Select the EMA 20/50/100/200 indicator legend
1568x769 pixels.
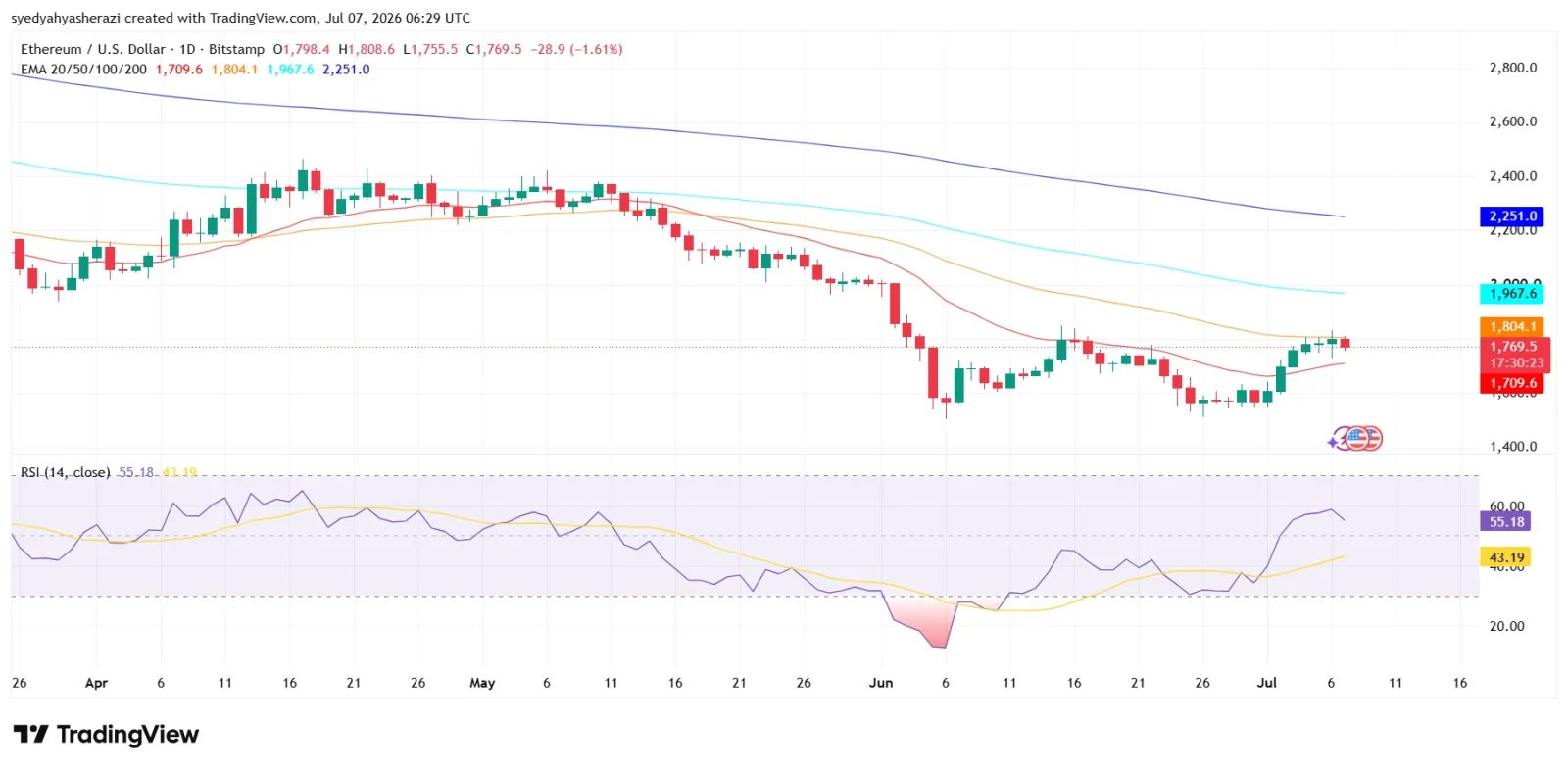tap(83, 70)
